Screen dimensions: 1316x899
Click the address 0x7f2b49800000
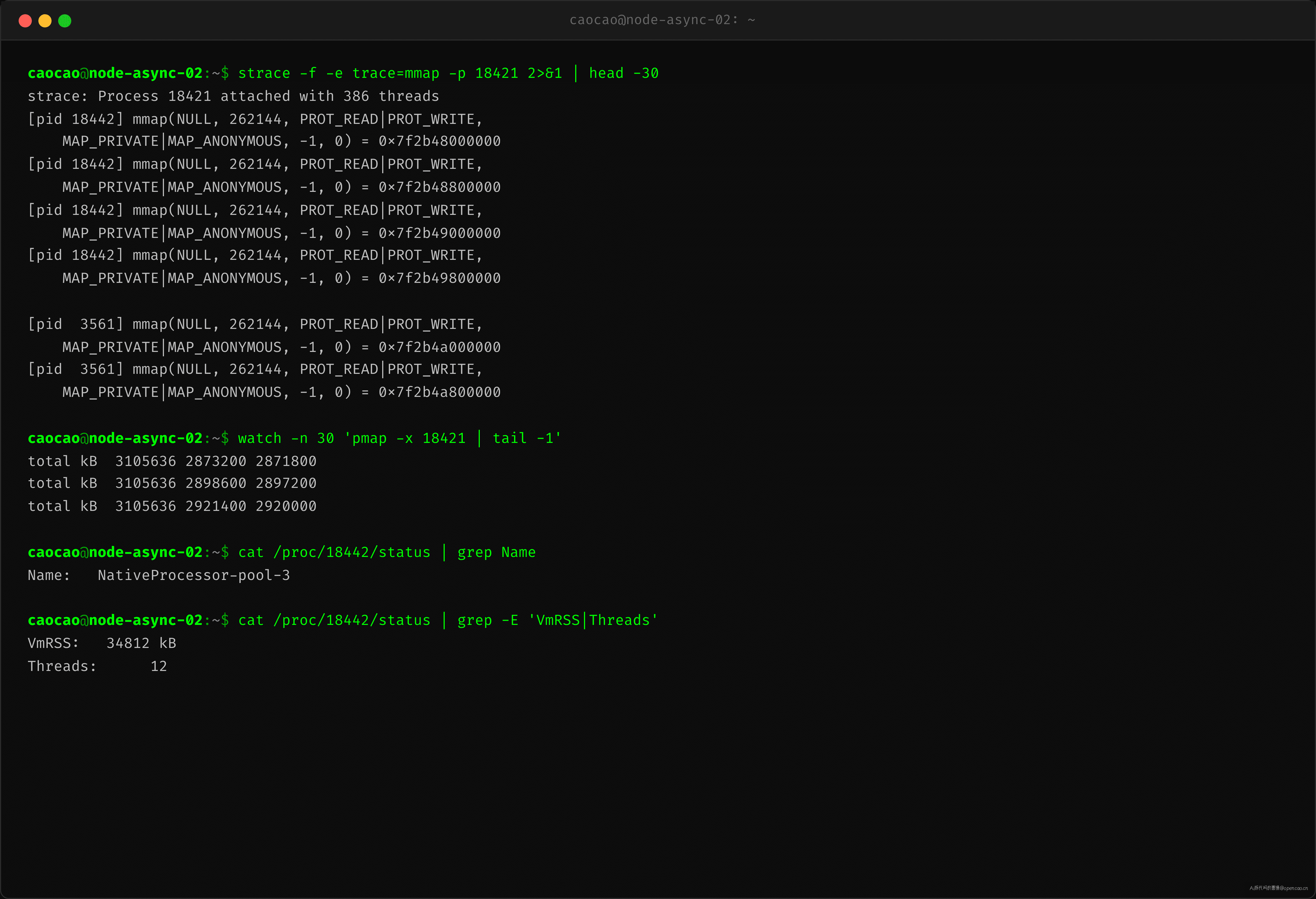(x=439, y=278)
